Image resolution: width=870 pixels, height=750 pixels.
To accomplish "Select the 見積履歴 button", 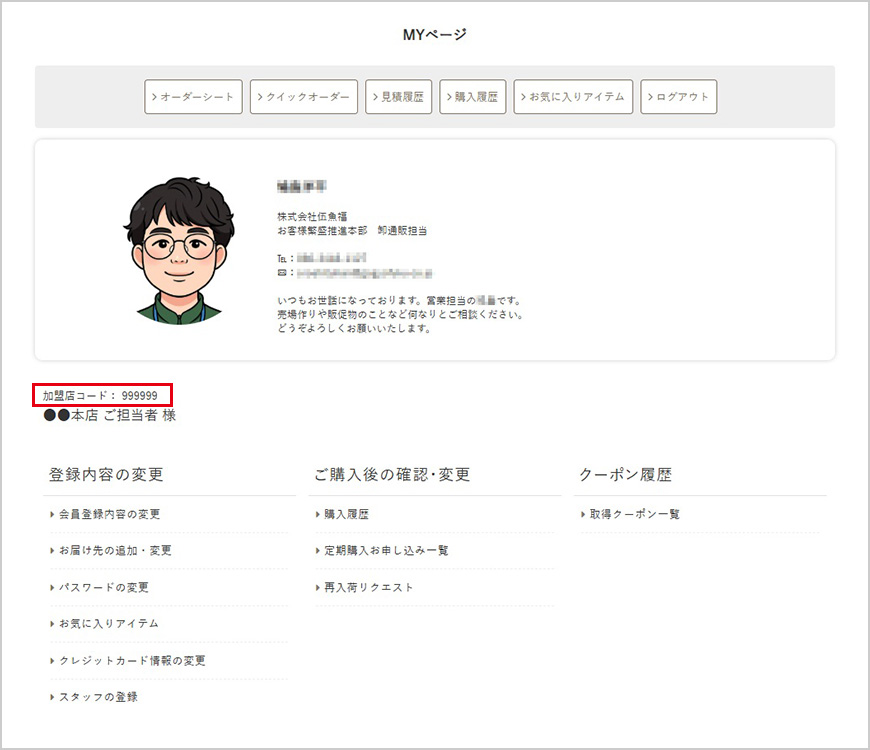I will [x=399, y=97].
